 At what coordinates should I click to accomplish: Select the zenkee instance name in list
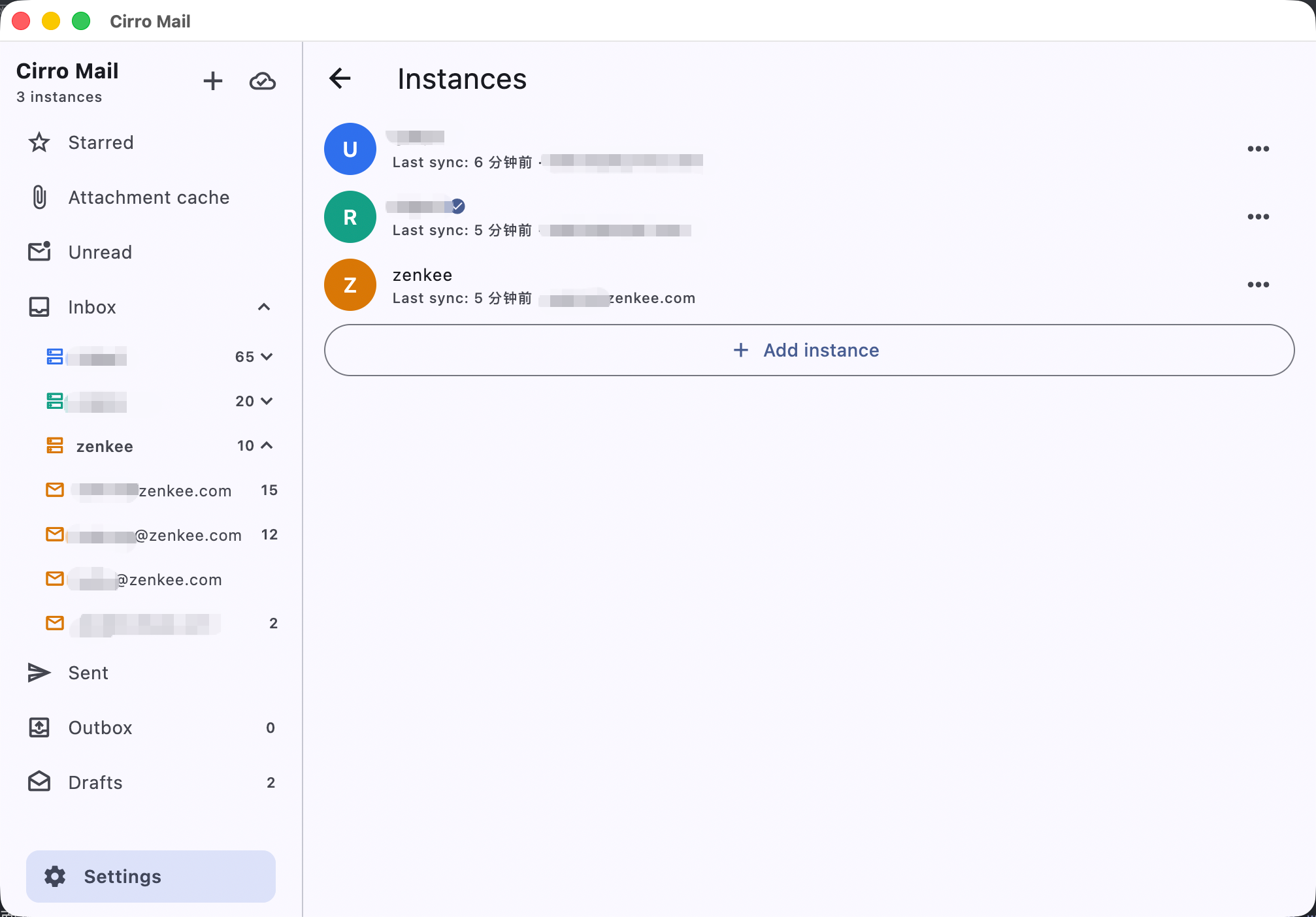coord(422,275)
